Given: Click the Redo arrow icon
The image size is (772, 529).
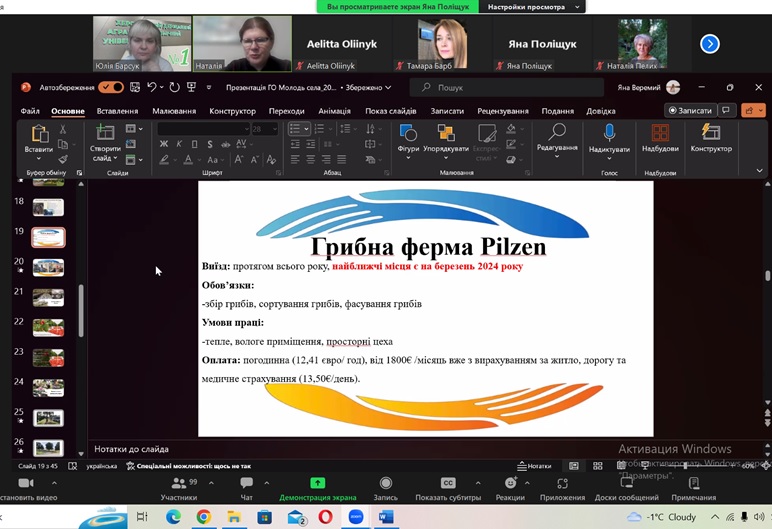Looking at the screenshot, I should 174,87.
